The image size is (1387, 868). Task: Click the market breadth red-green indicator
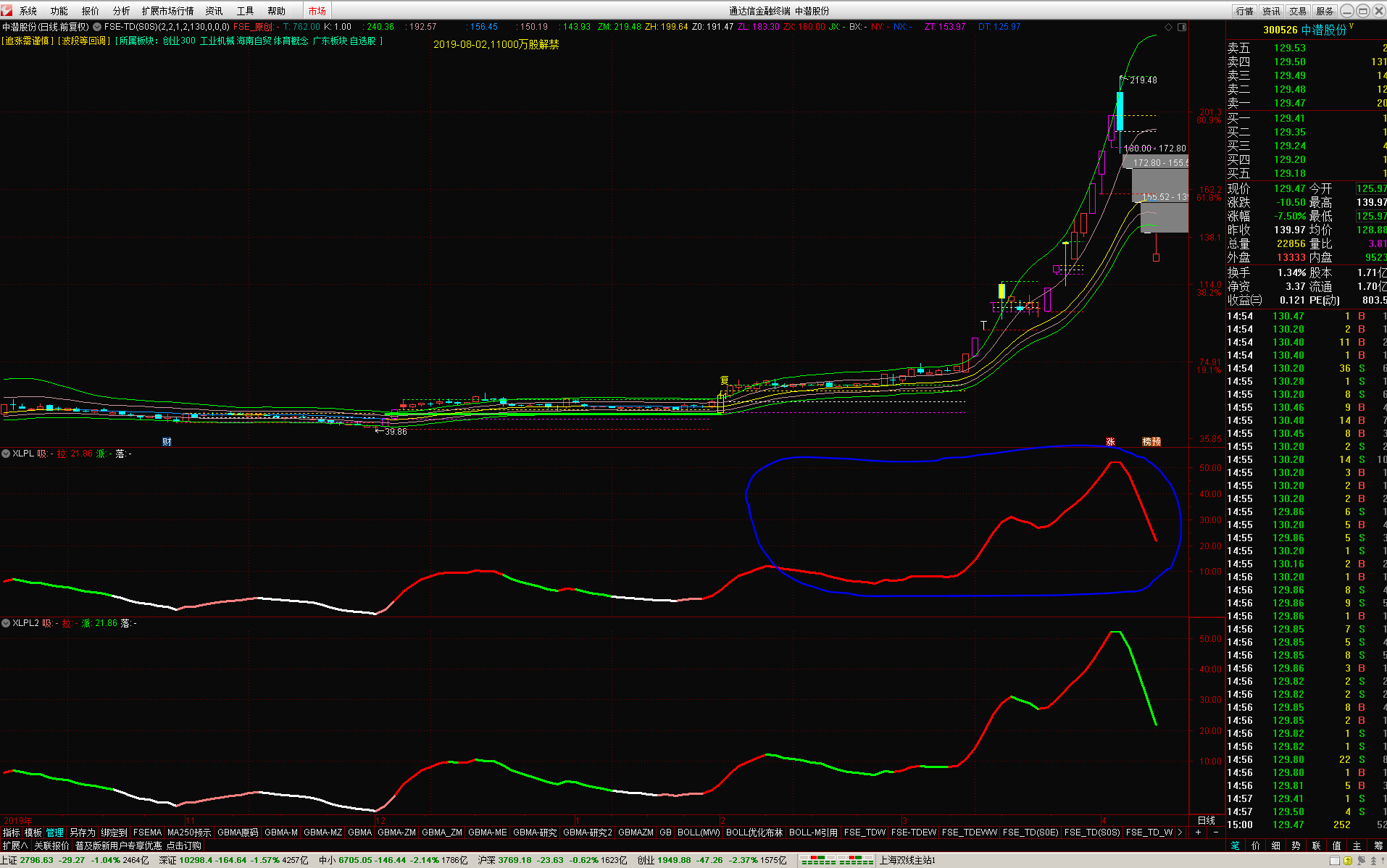coord(837,861)
